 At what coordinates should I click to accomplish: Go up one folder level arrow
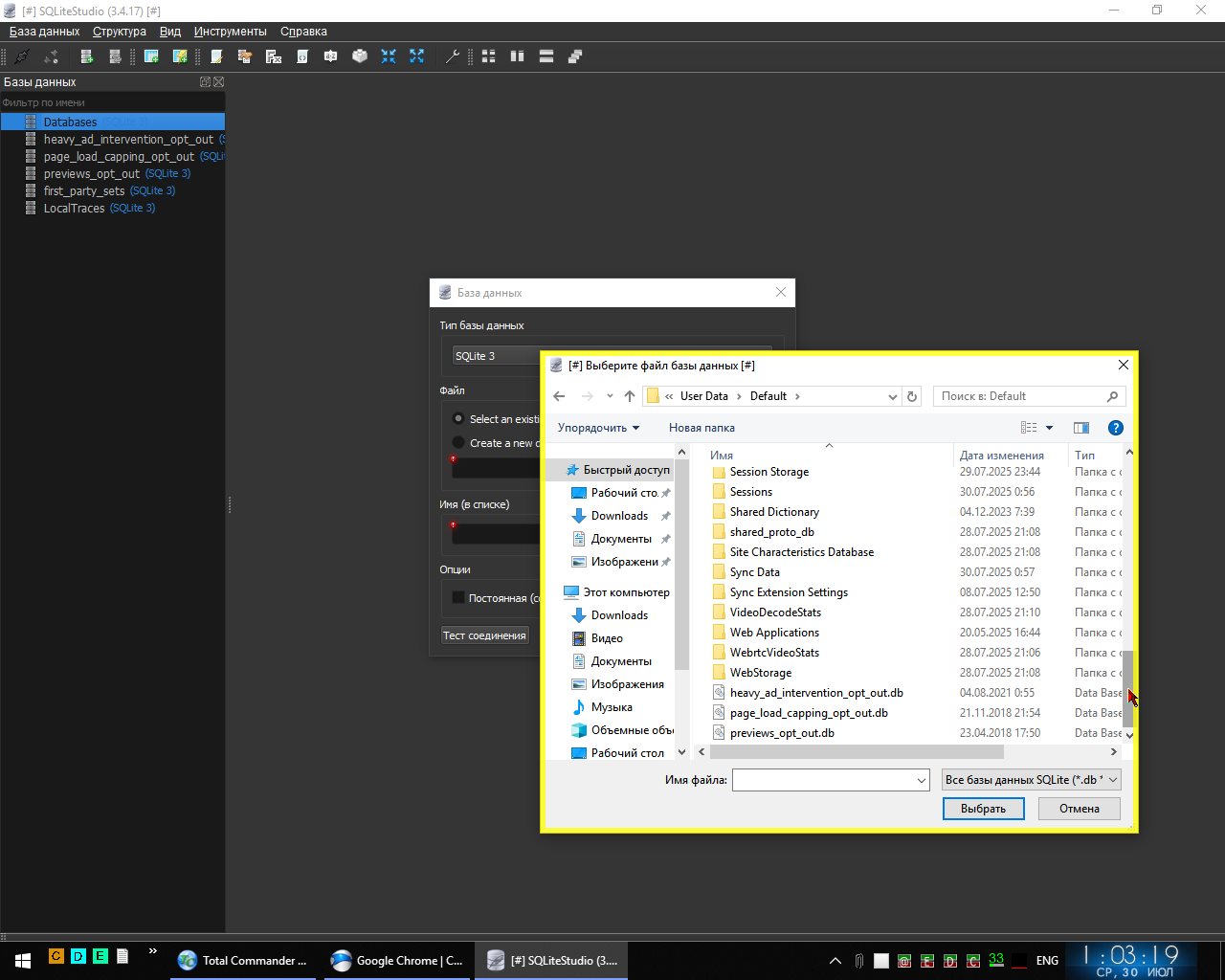630,396
